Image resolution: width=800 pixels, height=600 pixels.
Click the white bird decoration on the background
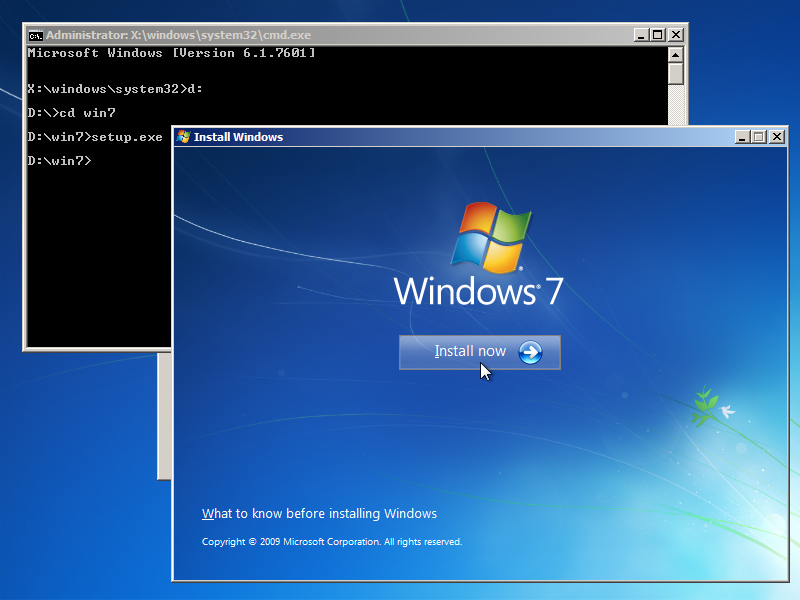pyautogui.click(x=728, y=410)
